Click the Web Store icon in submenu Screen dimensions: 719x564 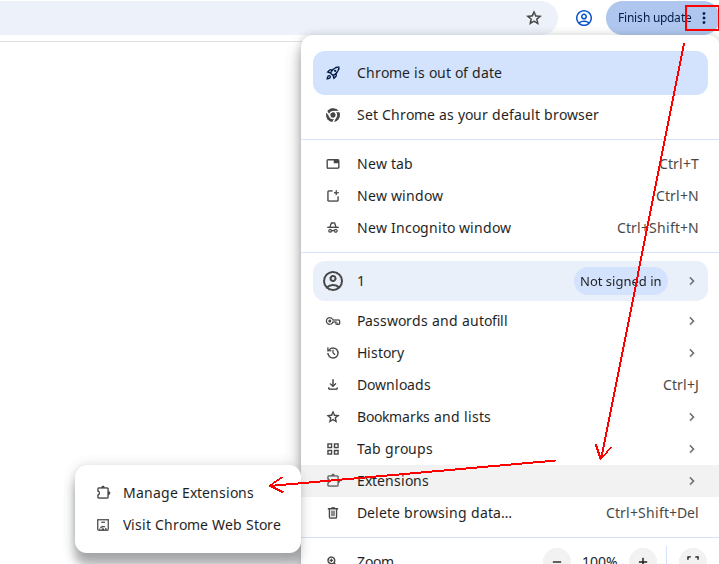tap(103, 525)
